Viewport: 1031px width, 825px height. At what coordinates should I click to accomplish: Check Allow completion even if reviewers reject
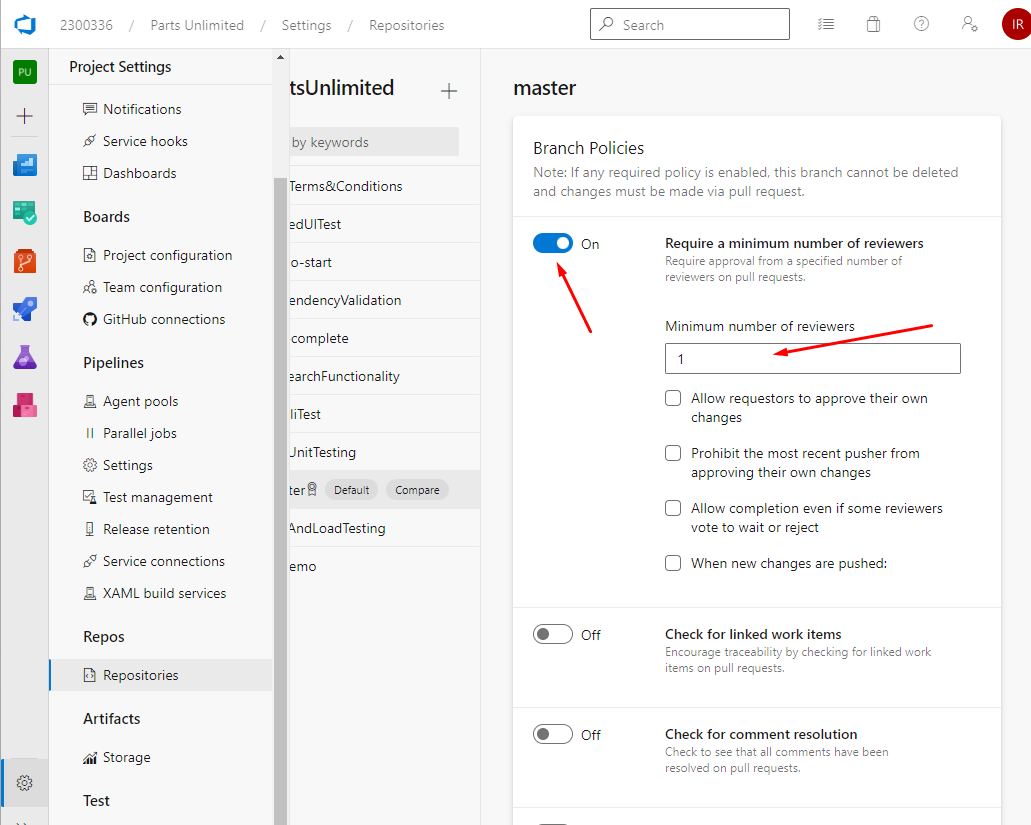(x=673, y=508)
